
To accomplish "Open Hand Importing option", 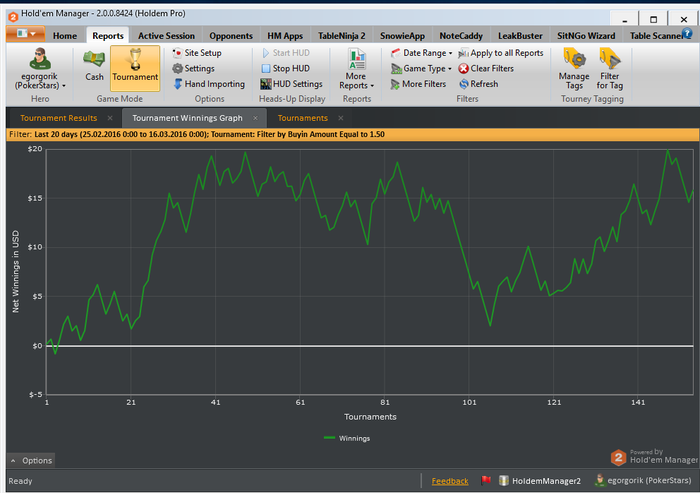I will tap(209, 84).
